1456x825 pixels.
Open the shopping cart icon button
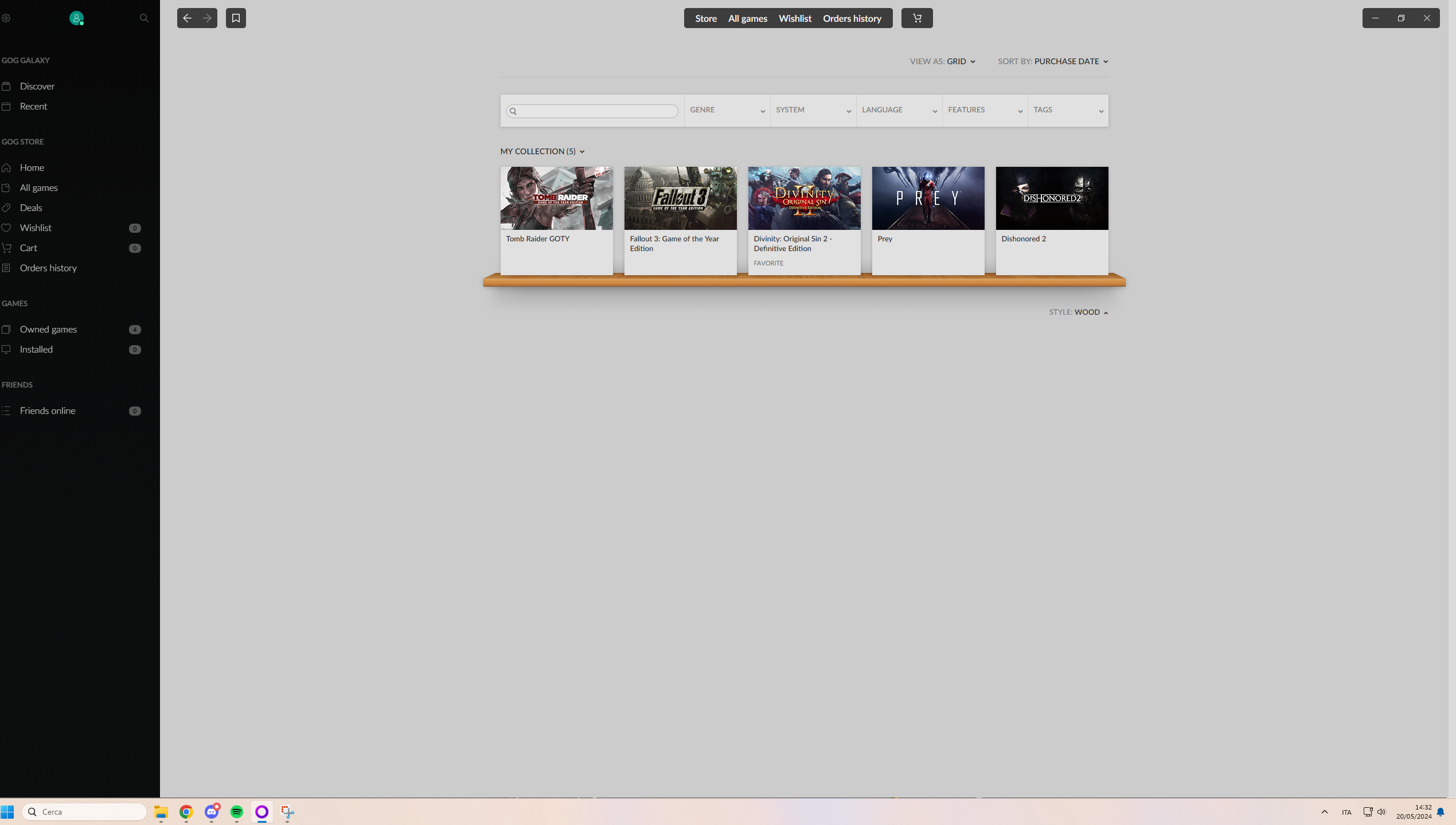coord(917,18)
